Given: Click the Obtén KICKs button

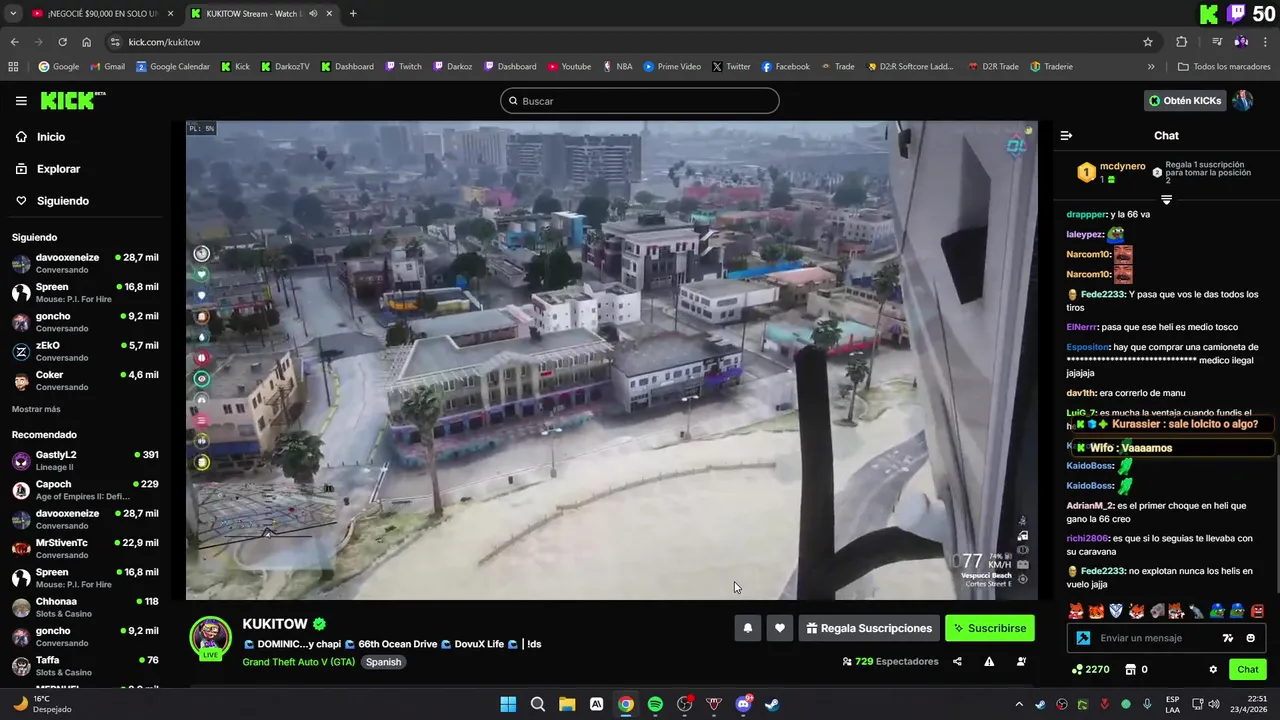Looking at the screenshot, I should pos(1185,101).
